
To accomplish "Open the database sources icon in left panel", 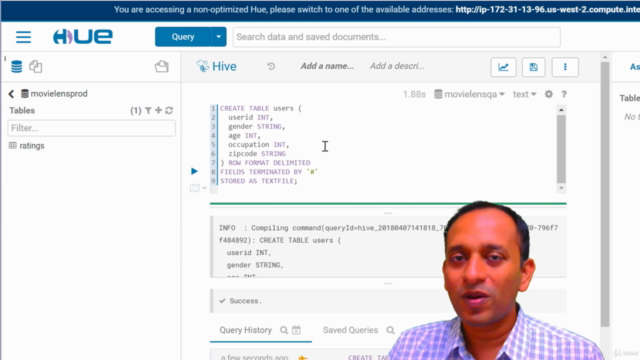I will 17,67.
